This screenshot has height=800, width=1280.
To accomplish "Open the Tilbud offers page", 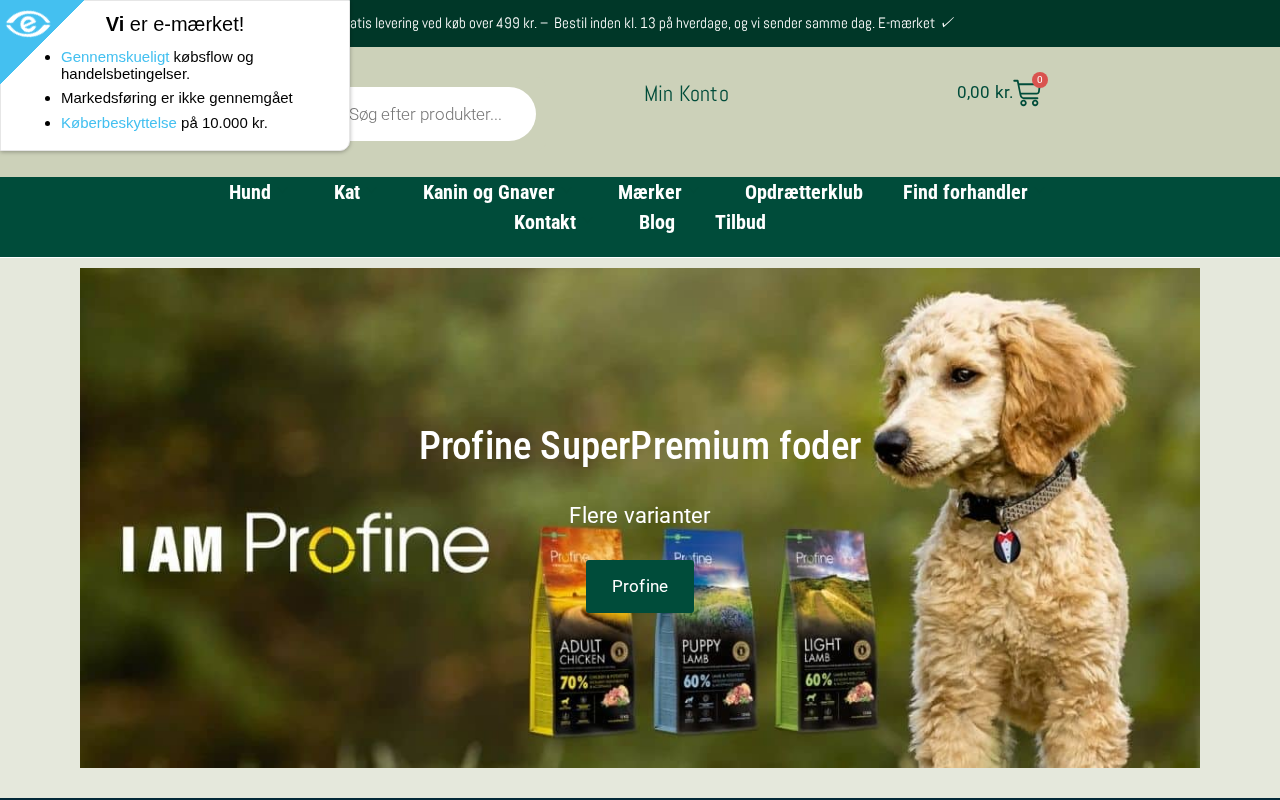I will (740, 222).
